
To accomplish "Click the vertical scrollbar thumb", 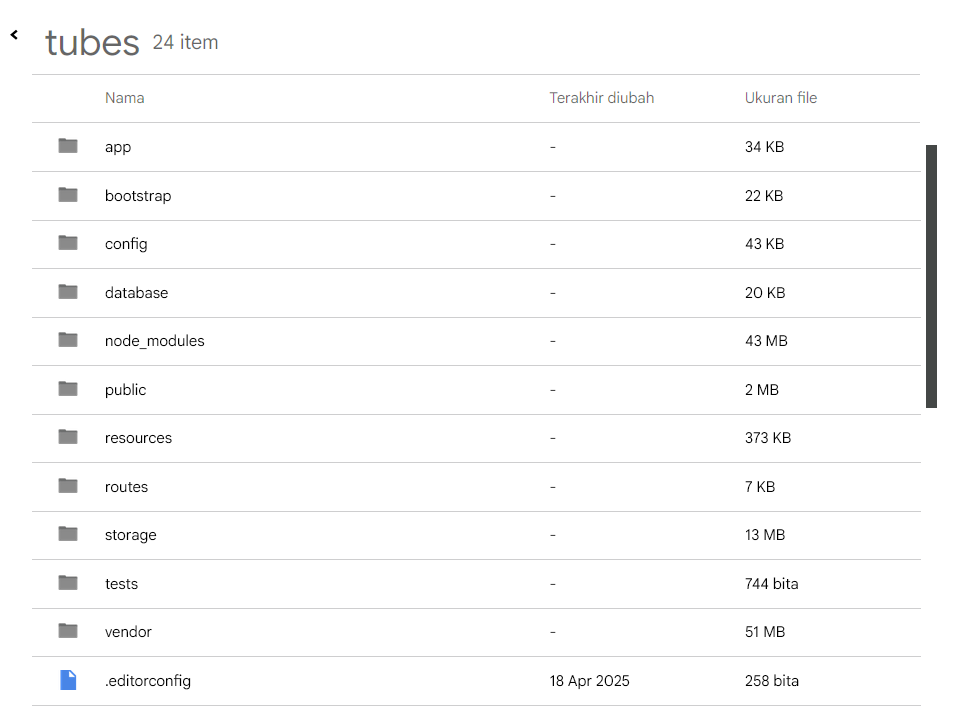I will (931, 276).
